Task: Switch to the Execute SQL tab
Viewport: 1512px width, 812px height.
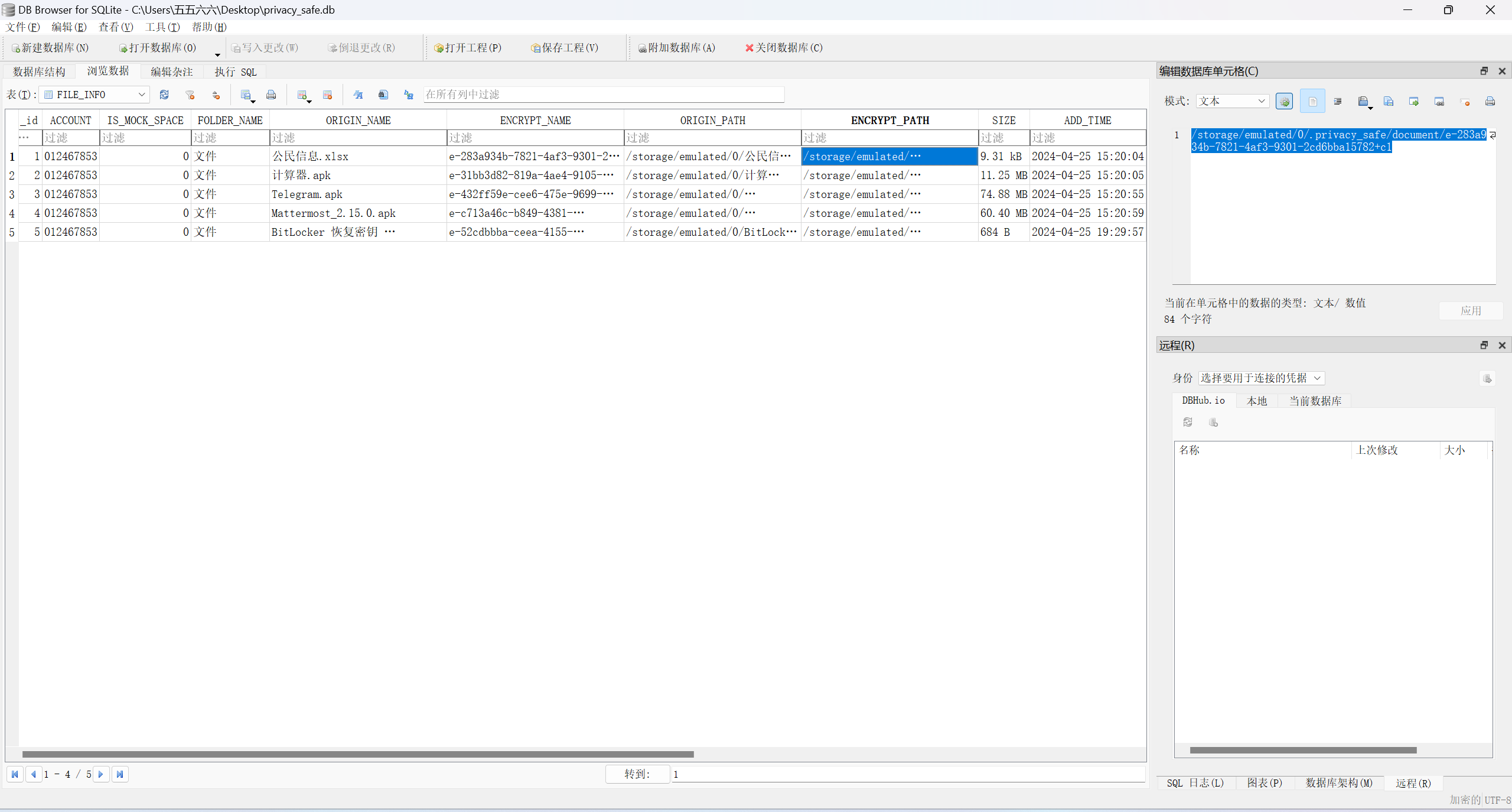Action: [235, 72]
